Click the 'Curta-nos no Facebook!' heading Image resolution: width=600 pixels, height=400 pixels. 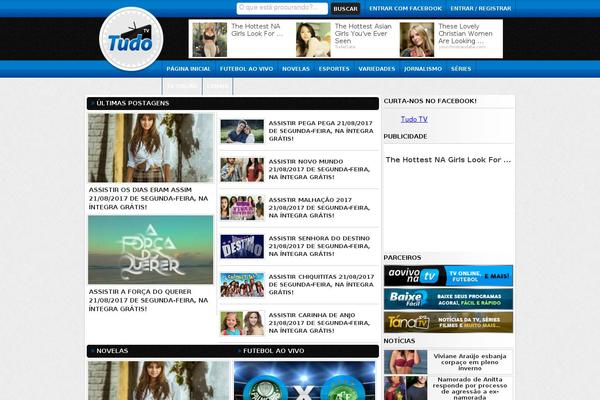point(430,101)
